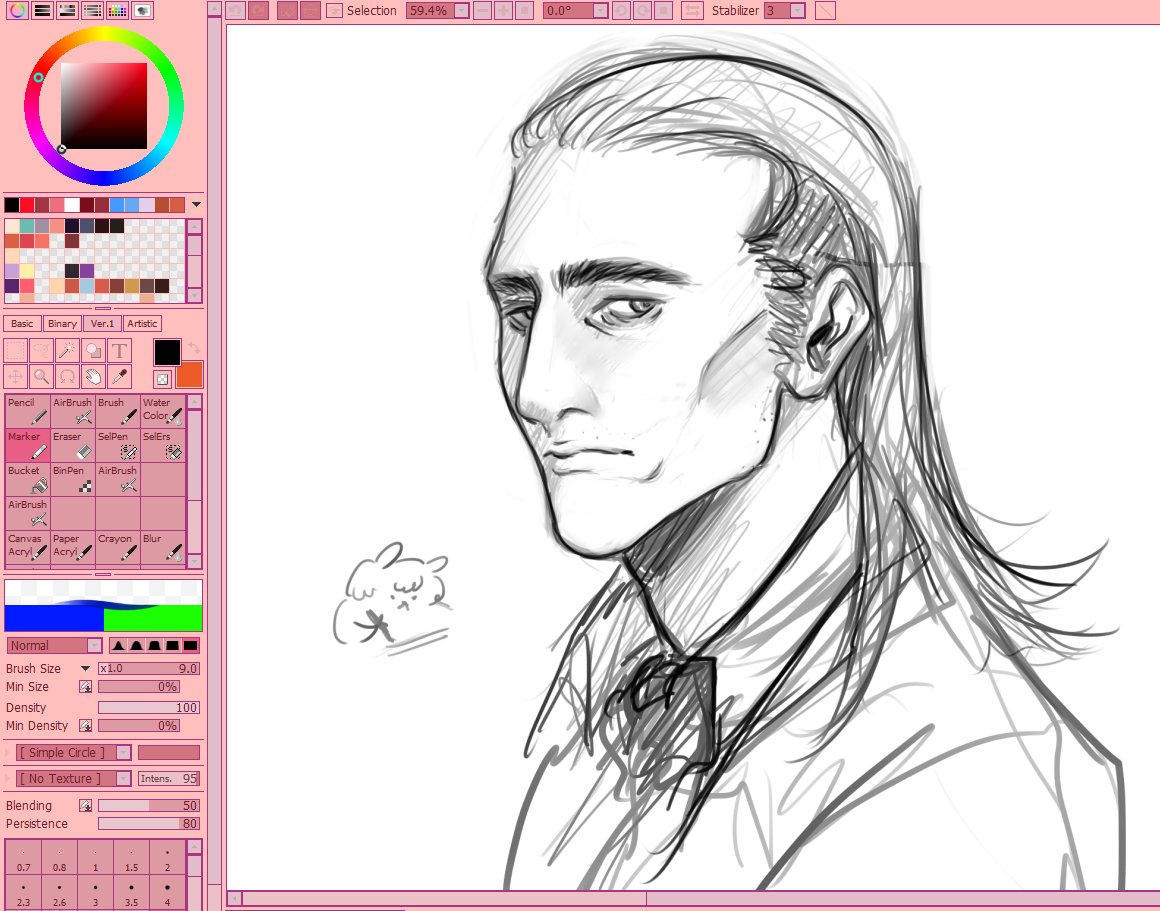Select the Bucket fill tool
Image resolution: width=1160 pixels, height=911 pixels.
coord(27,478)
